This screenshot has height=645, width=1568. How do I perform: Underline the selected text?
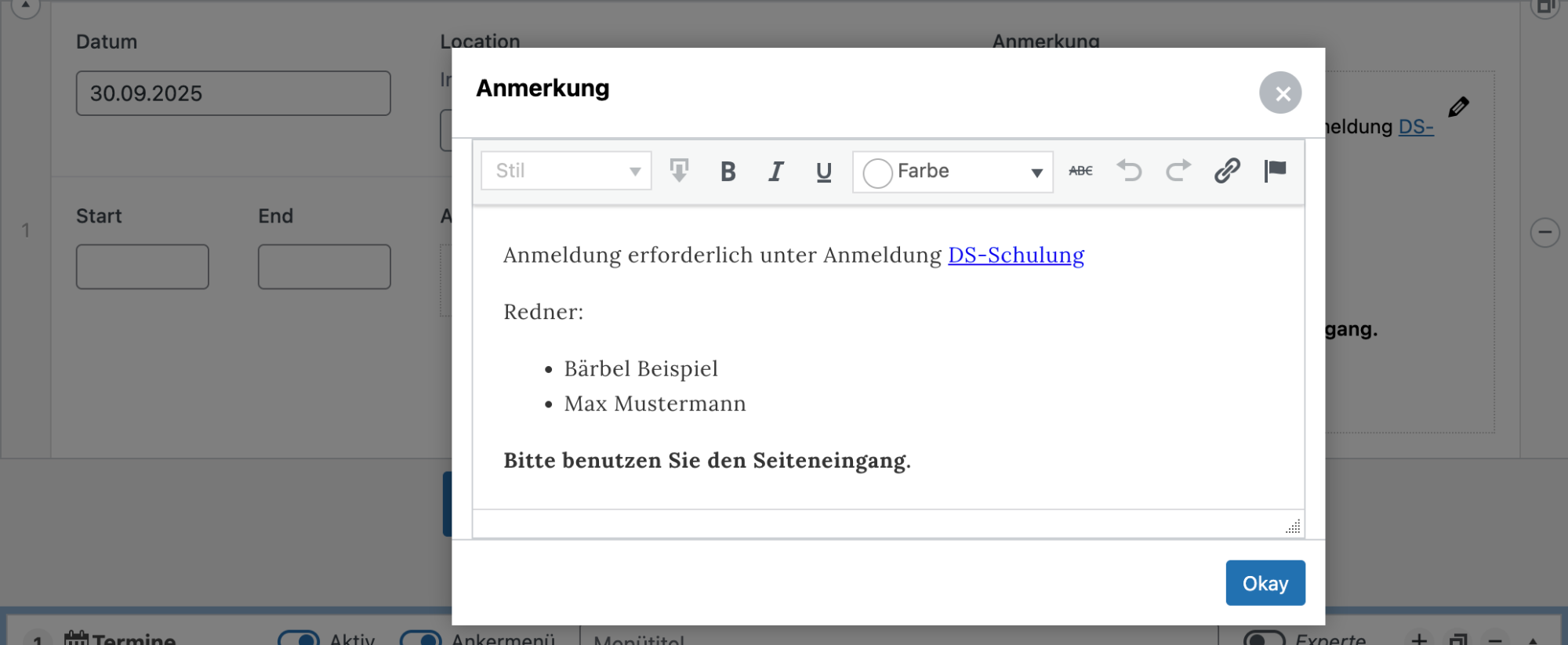[823, 171]
